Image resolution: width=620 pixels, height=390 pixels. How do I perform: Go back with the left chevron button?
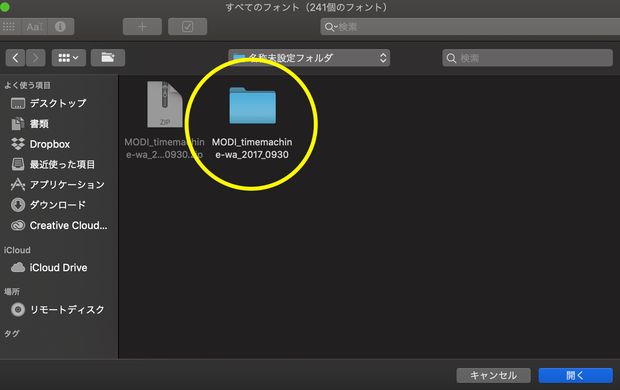coord(15,58)
